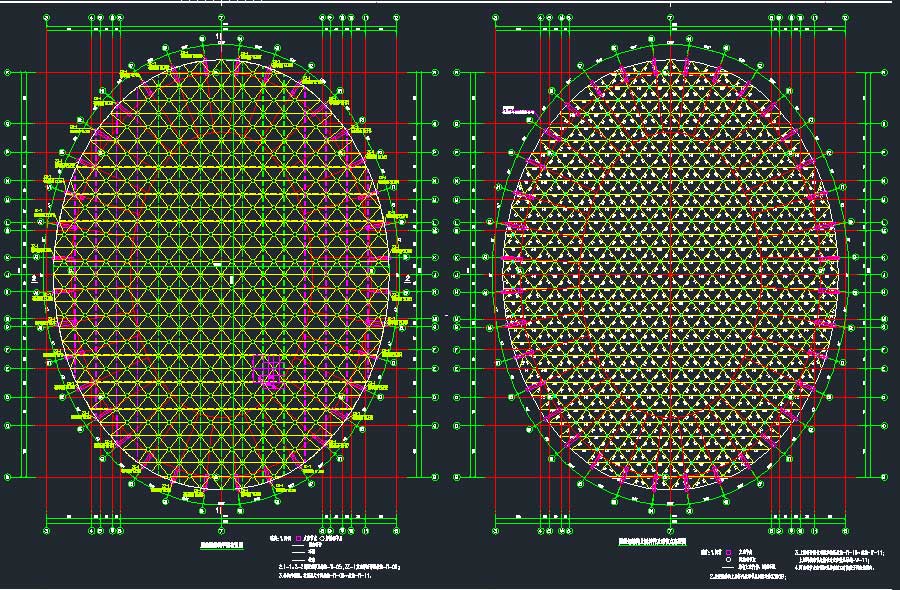Select axis bubble Q on left plan's left edge

coord(8,123)
